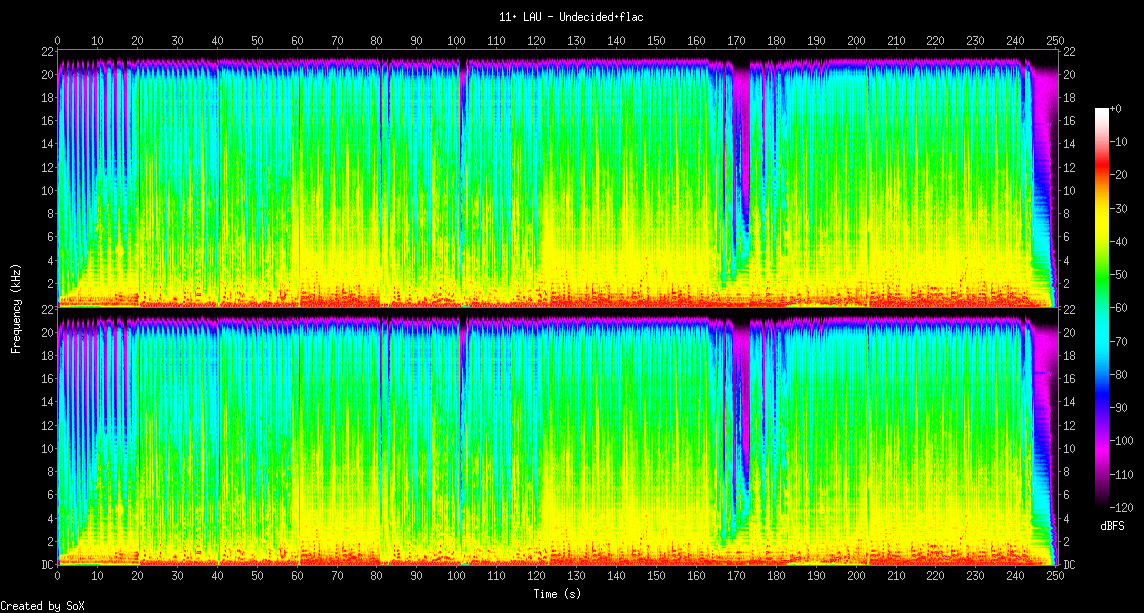Click the 200 s tick on the top time axis

(x=855, y=41)
